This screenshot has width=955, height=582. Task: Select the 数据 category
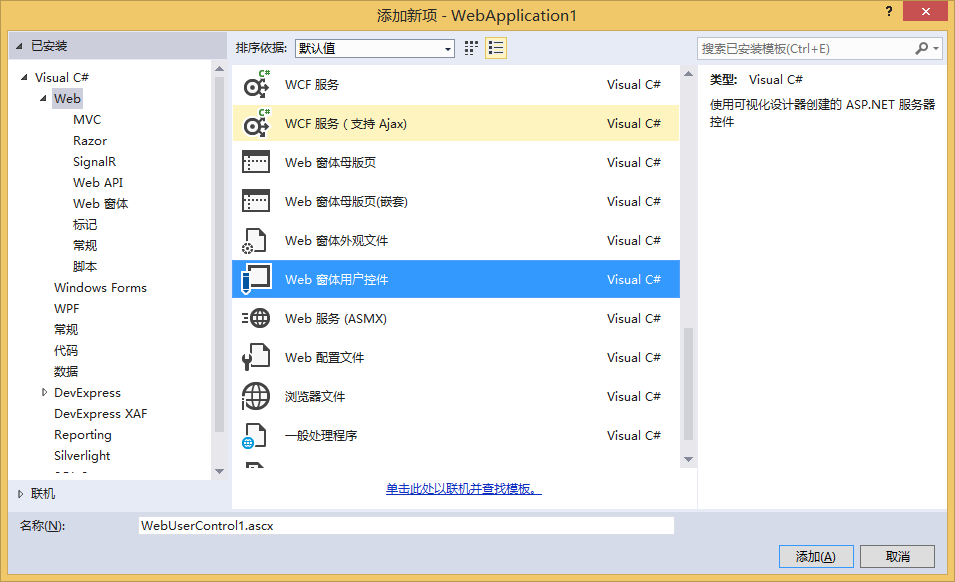coord(66,371)
